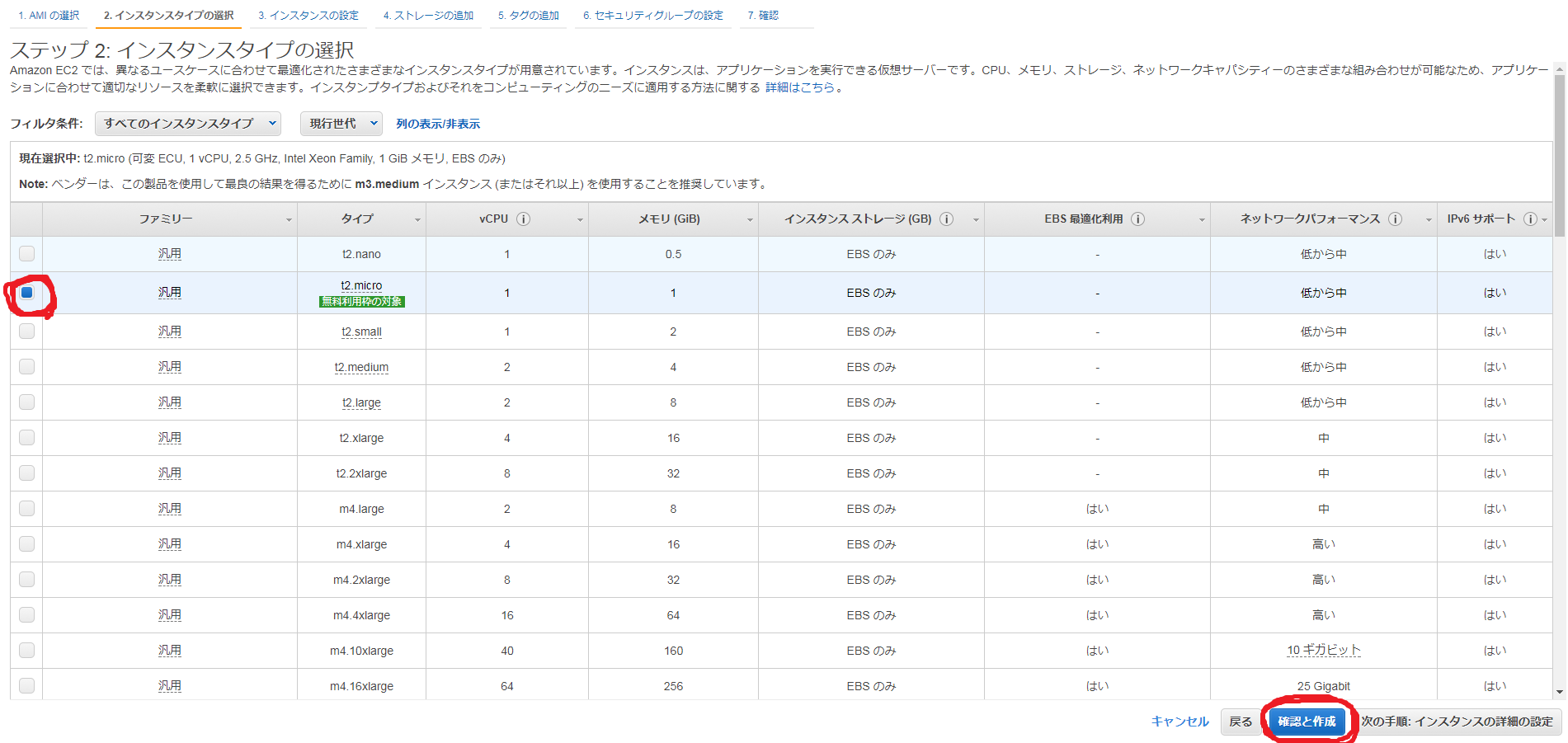Click the キャンセル link
Viewport: 1568px width, 743px height.
1180,722
